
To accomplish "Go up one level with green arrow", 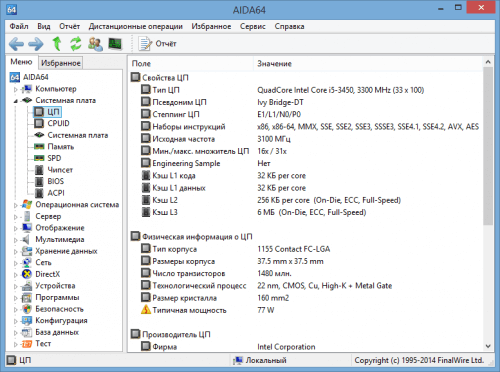I will pos(57,44).
